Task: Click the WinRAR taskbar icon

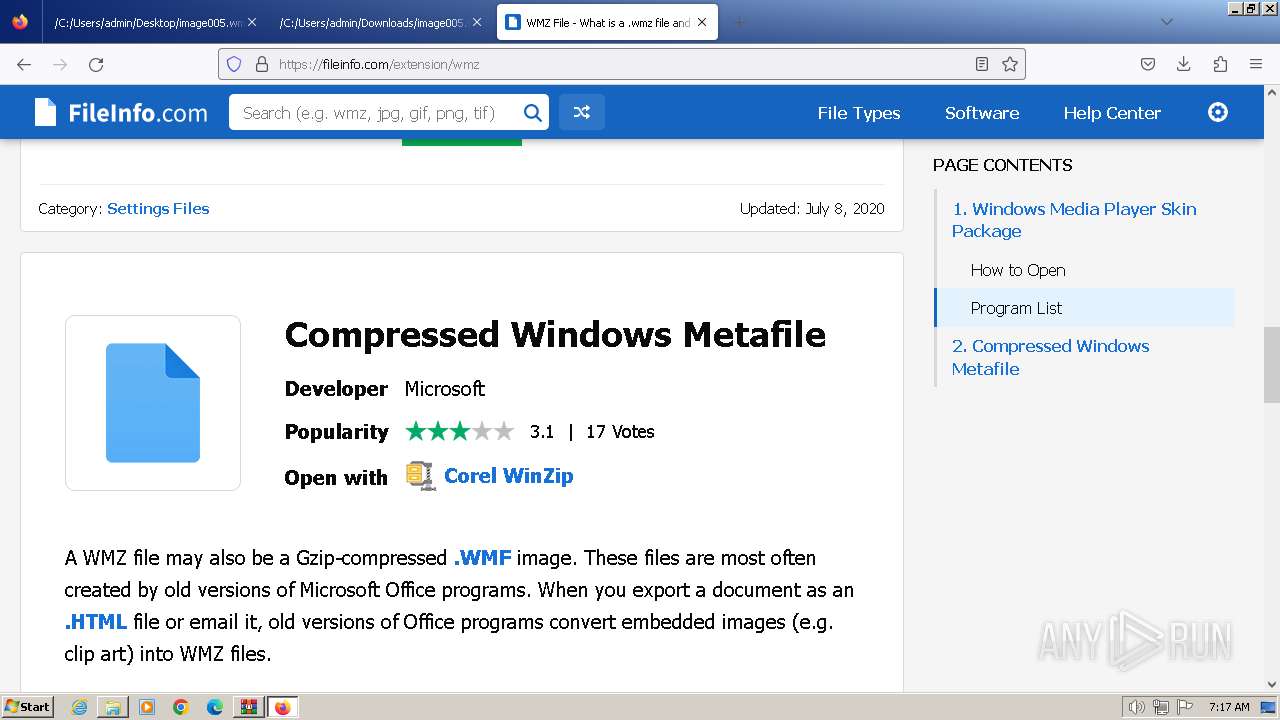Action: click(x=248, y=707)
